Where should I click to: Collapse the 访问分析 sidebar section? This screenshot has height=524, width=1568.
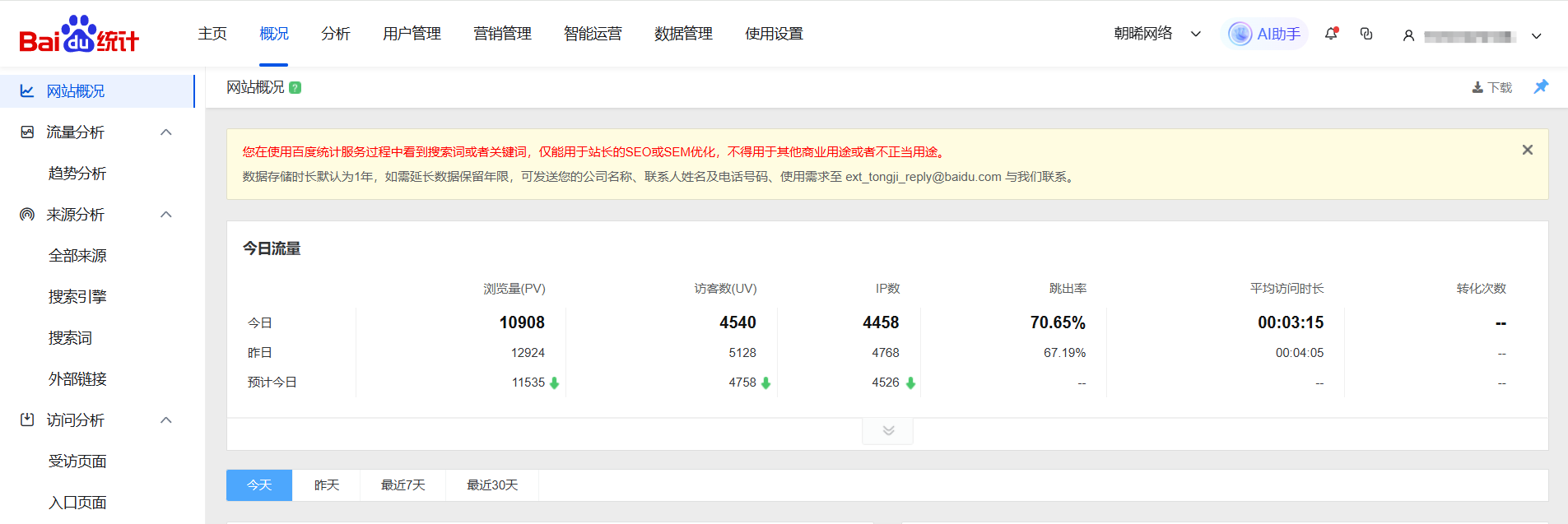166,420
